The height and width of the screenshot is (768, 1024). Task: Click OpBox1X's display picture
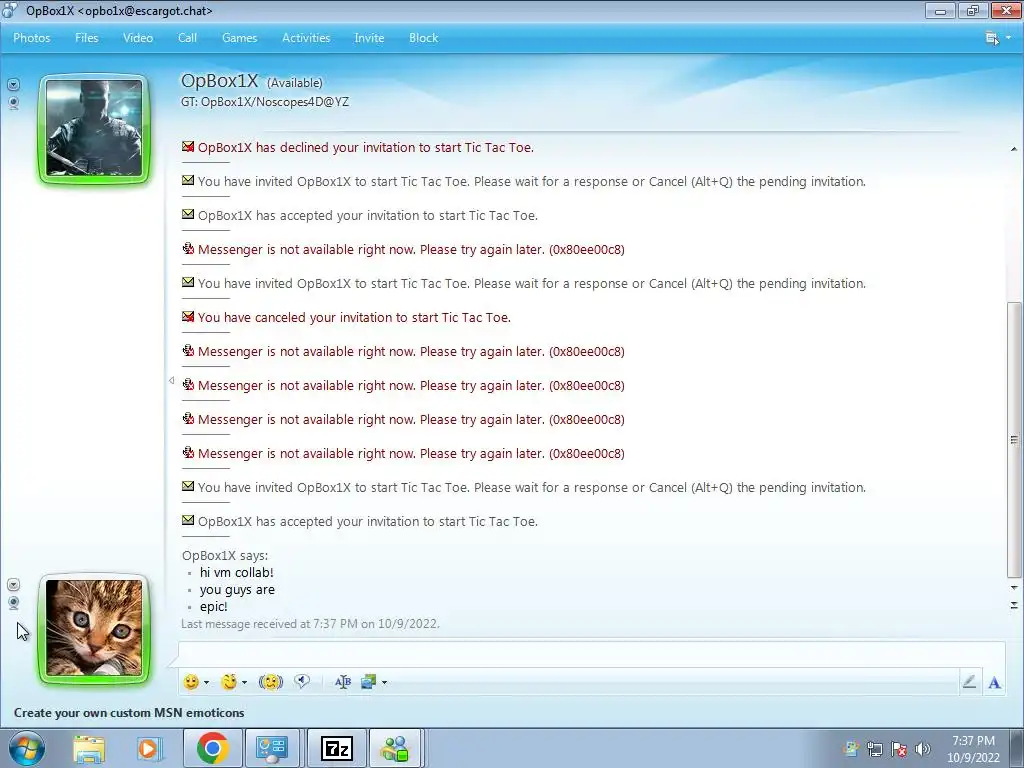click(x=94, y=128)
